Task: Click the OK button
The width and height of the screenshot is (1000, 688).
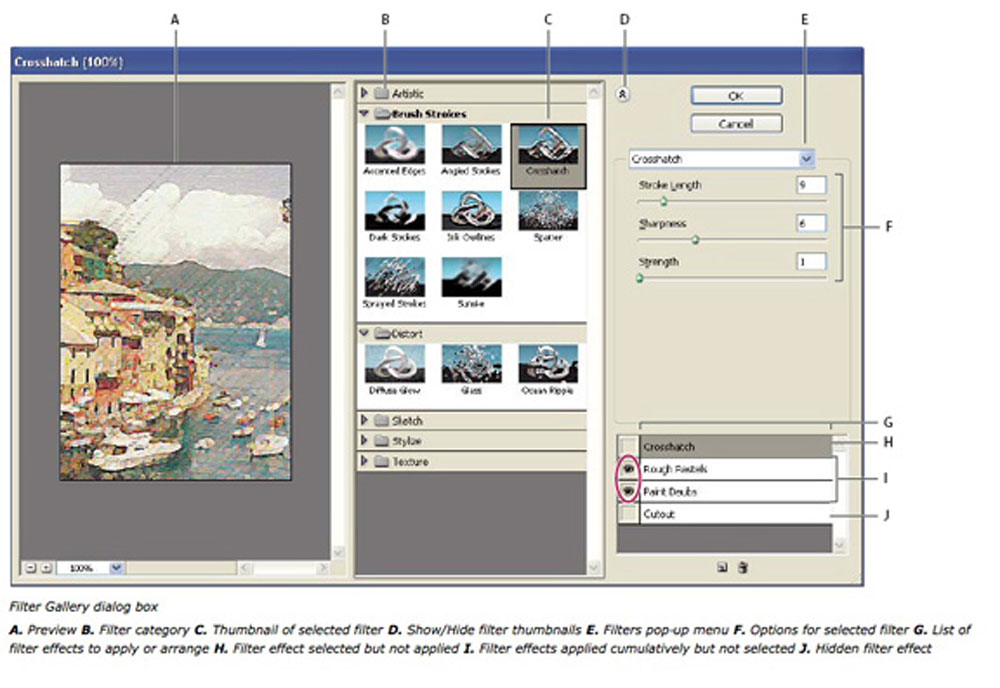Action: [x=735, y=95]
